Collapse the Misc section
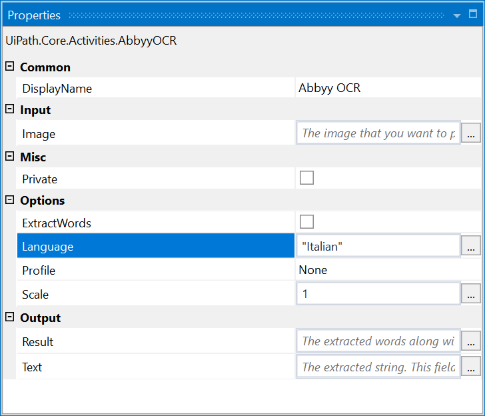The image size is (485, 416). coord(9,156)
